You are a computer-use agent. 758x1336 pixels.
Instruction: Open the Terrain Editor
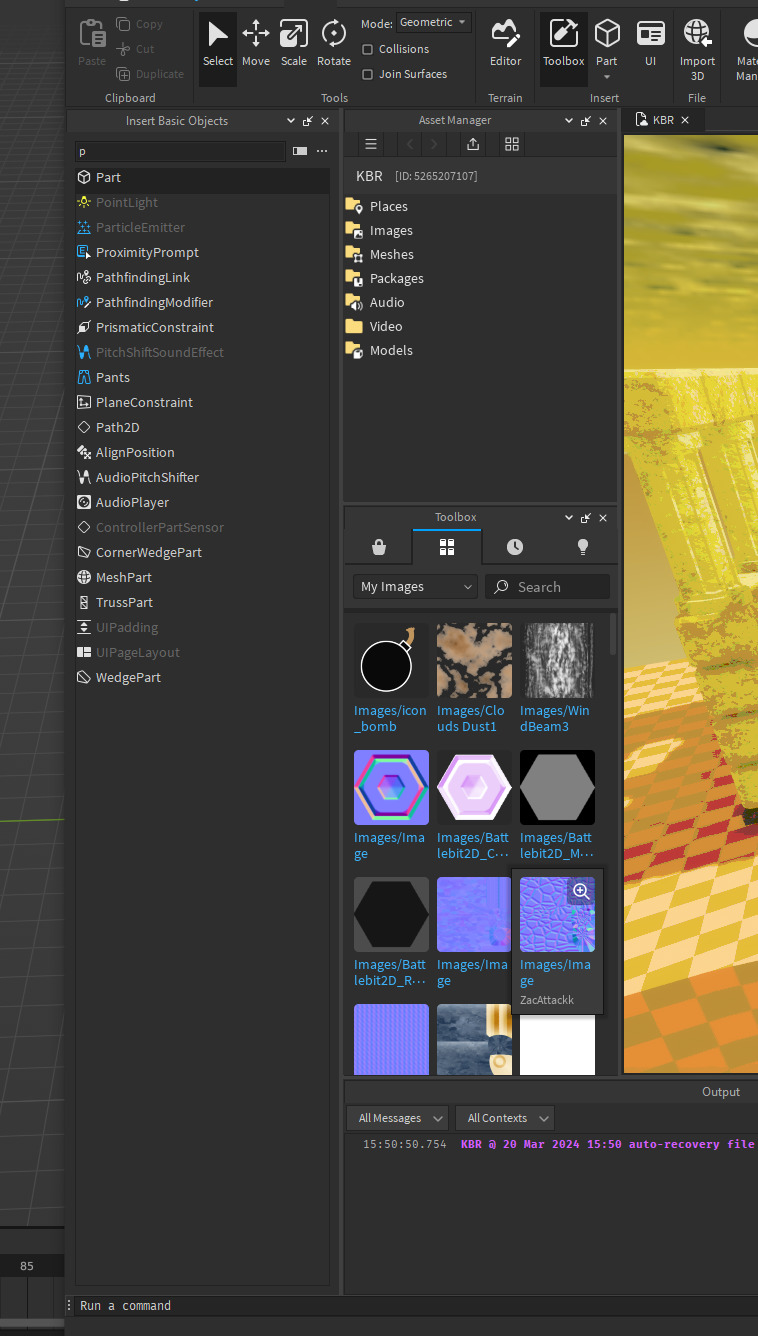(505, 43)
